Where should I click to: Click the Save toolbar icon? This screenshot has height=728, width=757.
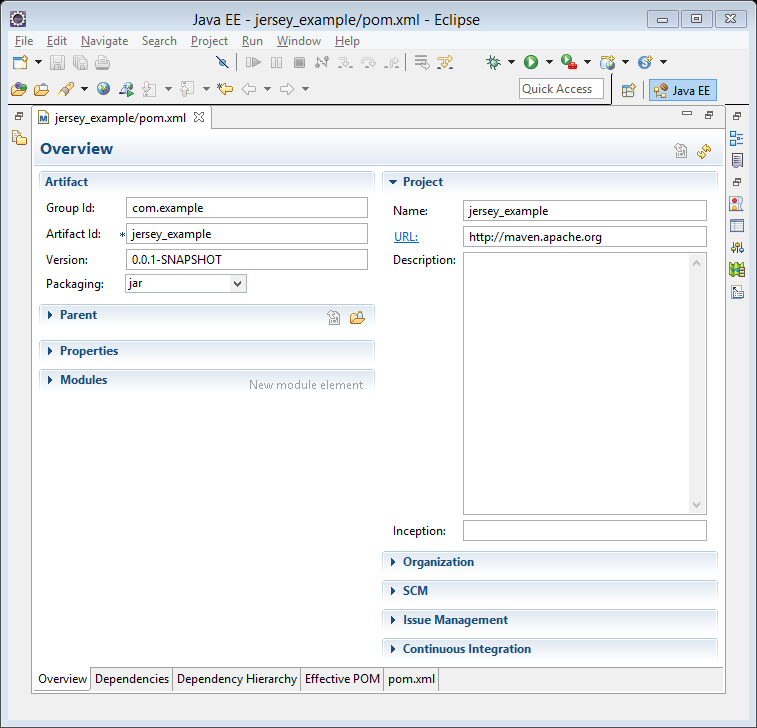57,63
